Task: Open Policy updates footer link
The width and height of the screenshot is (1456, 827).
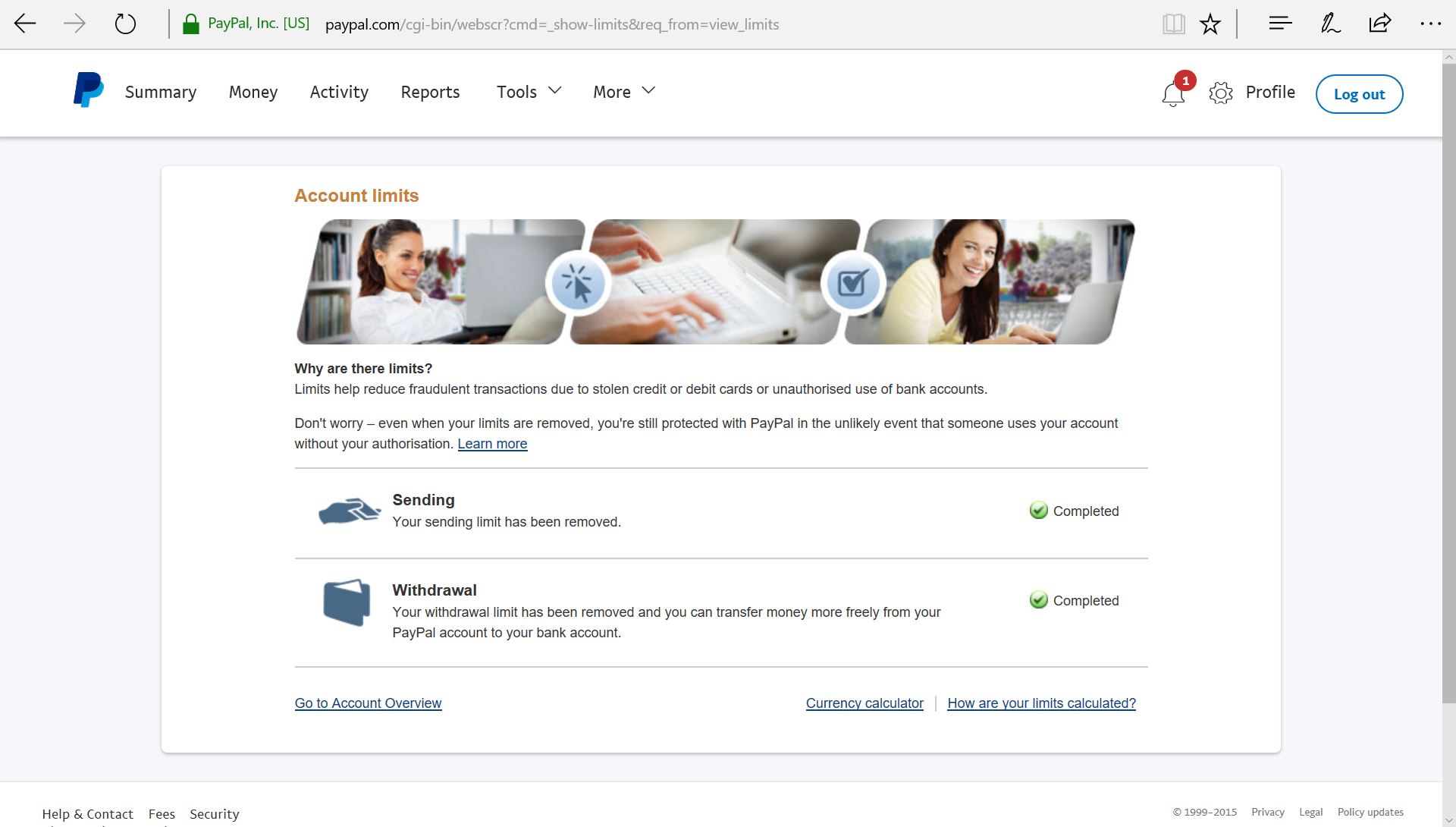Action: [x=1370, y=812]
